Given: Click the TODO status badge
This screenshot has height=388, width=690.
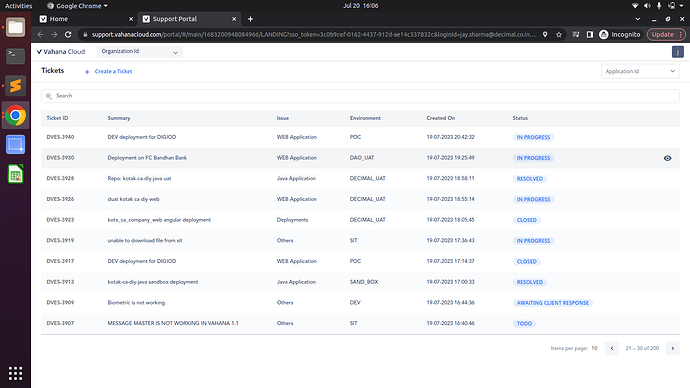Looking at the screenshot, I should [524, 323].
